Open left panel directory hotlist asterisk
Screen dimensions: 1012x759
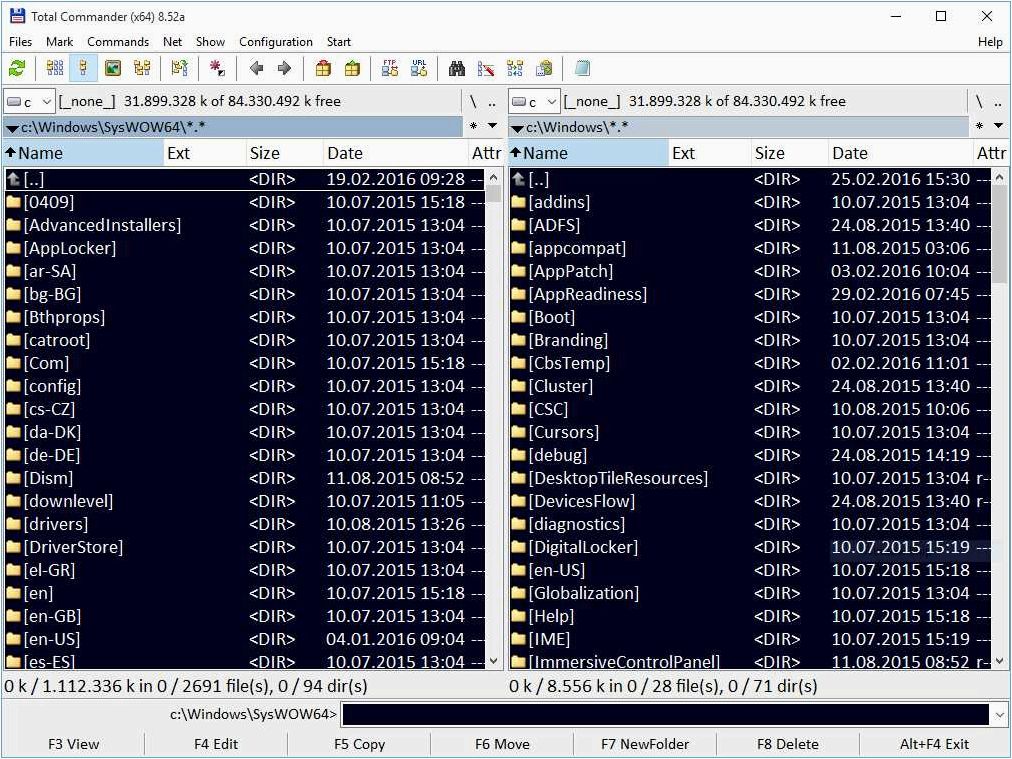(x=474, y=126)
